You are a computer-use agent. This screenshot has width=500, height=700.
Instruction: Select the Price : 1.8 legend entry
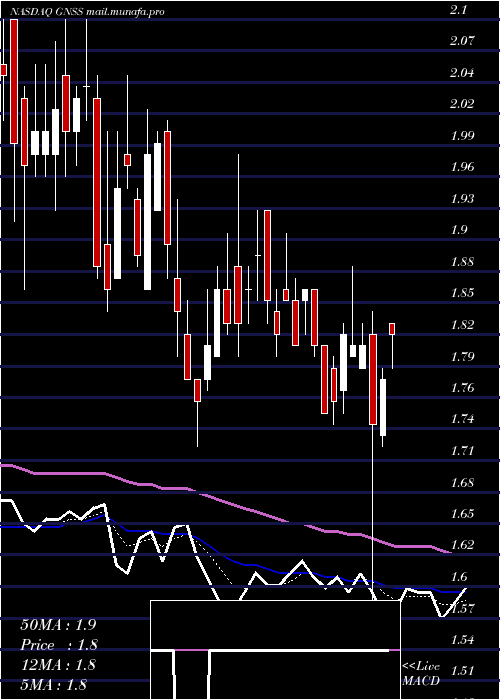[59, 645]
